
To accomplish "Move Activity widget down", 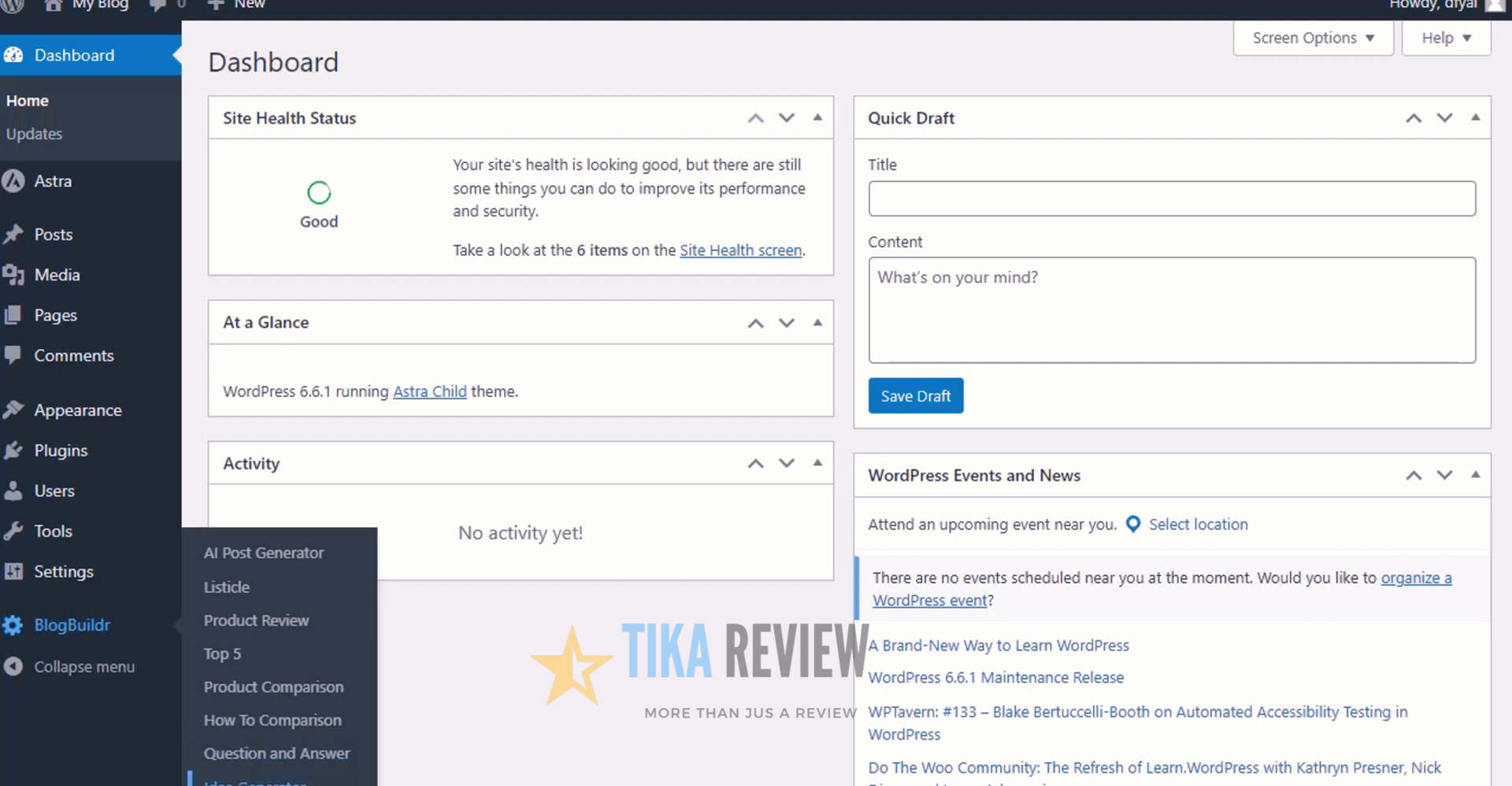I will tap(787, 463).
